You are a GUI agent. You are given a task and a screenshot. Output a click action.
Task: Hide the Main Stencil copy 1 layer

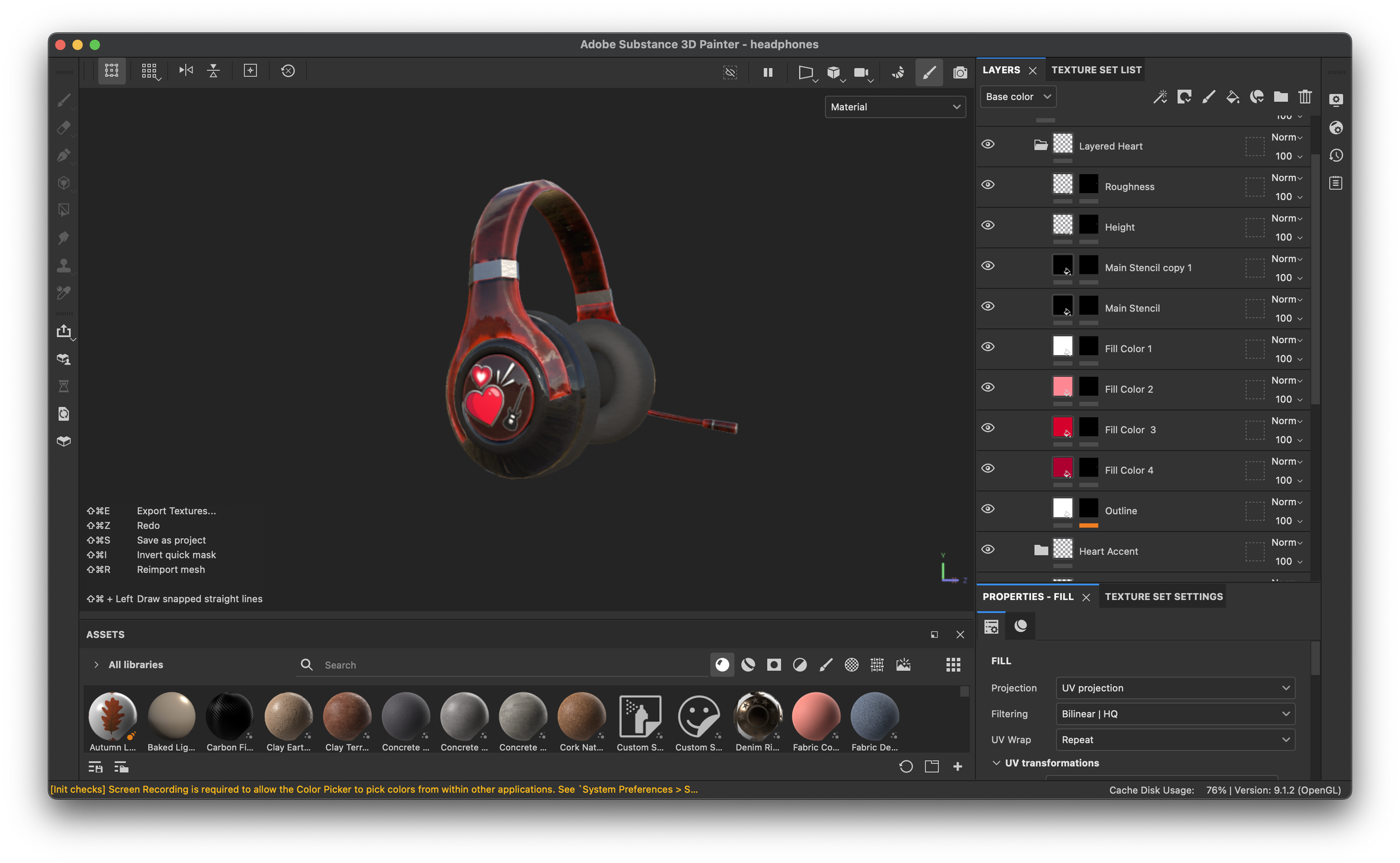(x=988, y=265)
